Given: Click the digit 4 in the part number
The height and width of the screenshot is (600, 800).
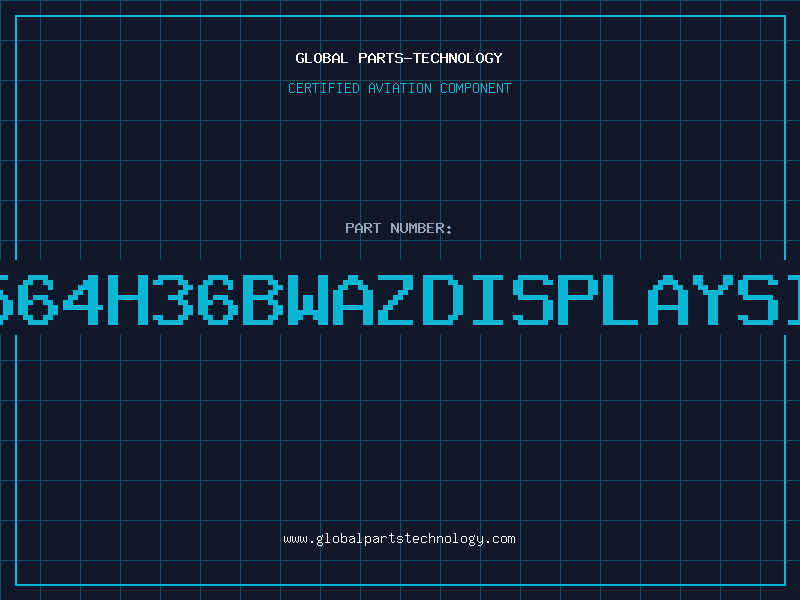Looking at the screenshot, I should tap(81, 300).
